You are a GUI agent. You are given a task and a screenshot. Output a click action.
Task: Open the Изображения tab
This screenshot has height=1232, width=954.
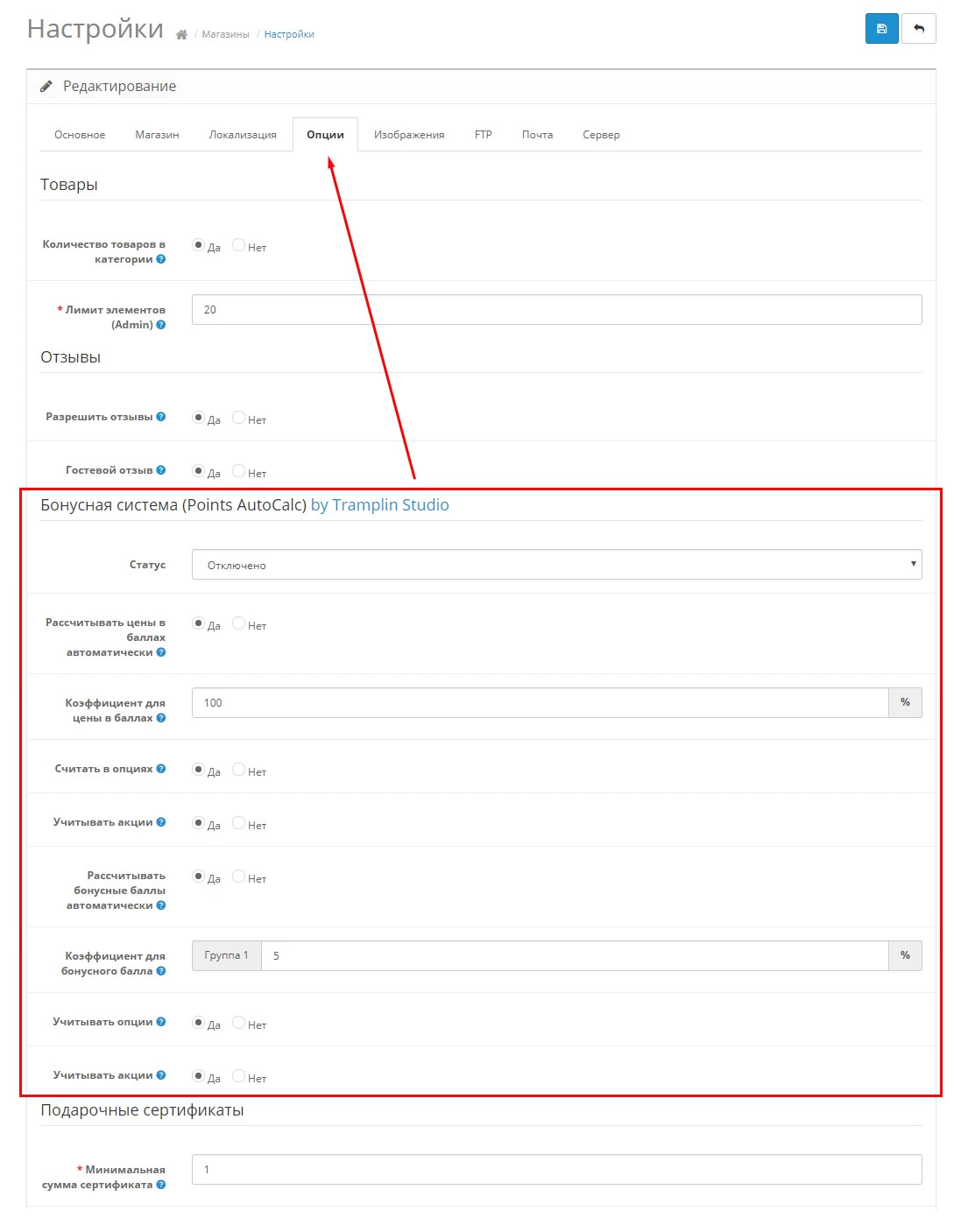[409, 135]
